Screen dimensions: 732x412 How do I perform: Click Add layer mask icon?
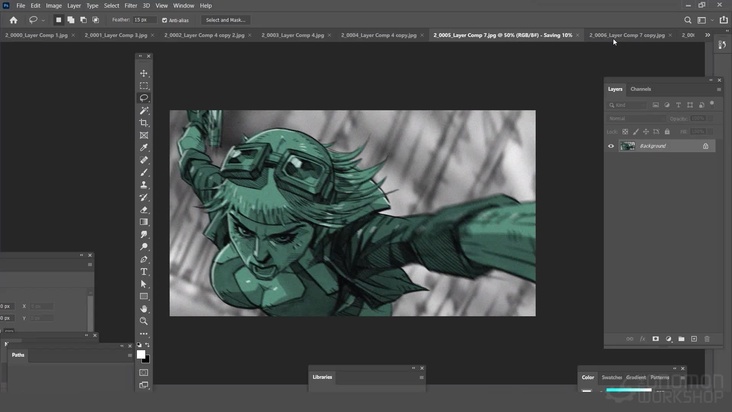pyautogui.click(x=655, y=339)
